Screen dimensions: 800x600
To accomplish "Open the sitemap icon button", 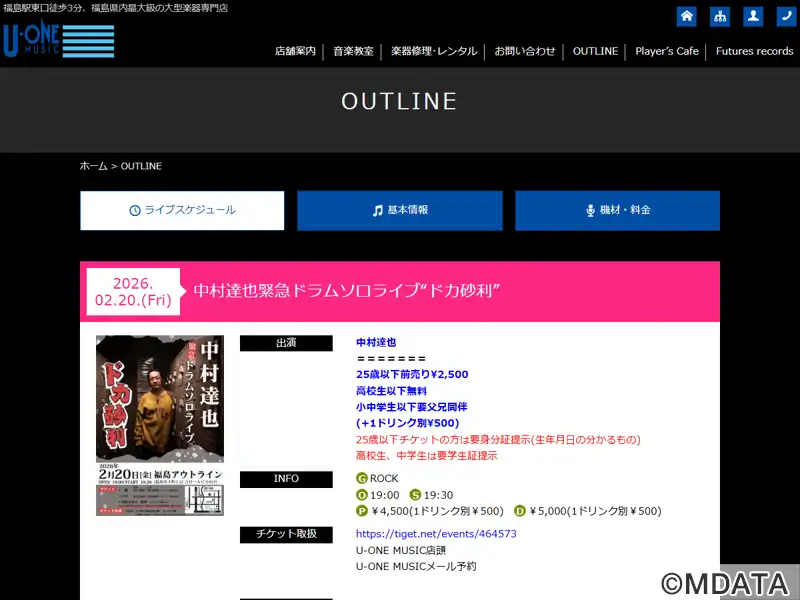I will point(719,16).
